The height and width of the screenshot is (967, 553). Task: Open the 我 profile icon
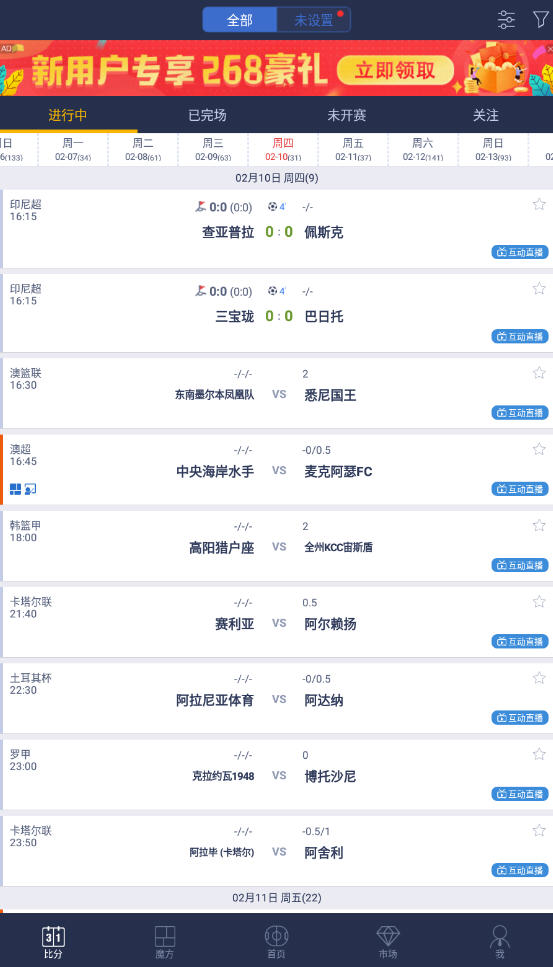click(499, 942)
